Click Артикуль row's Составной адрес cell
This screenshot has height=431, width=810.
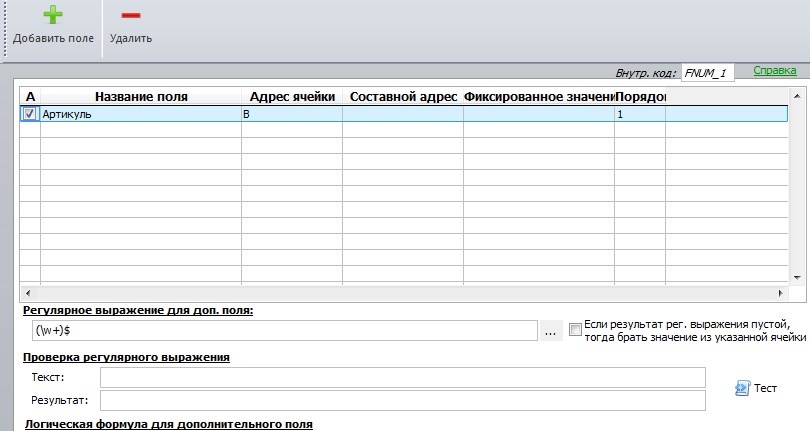coord(402,114)
